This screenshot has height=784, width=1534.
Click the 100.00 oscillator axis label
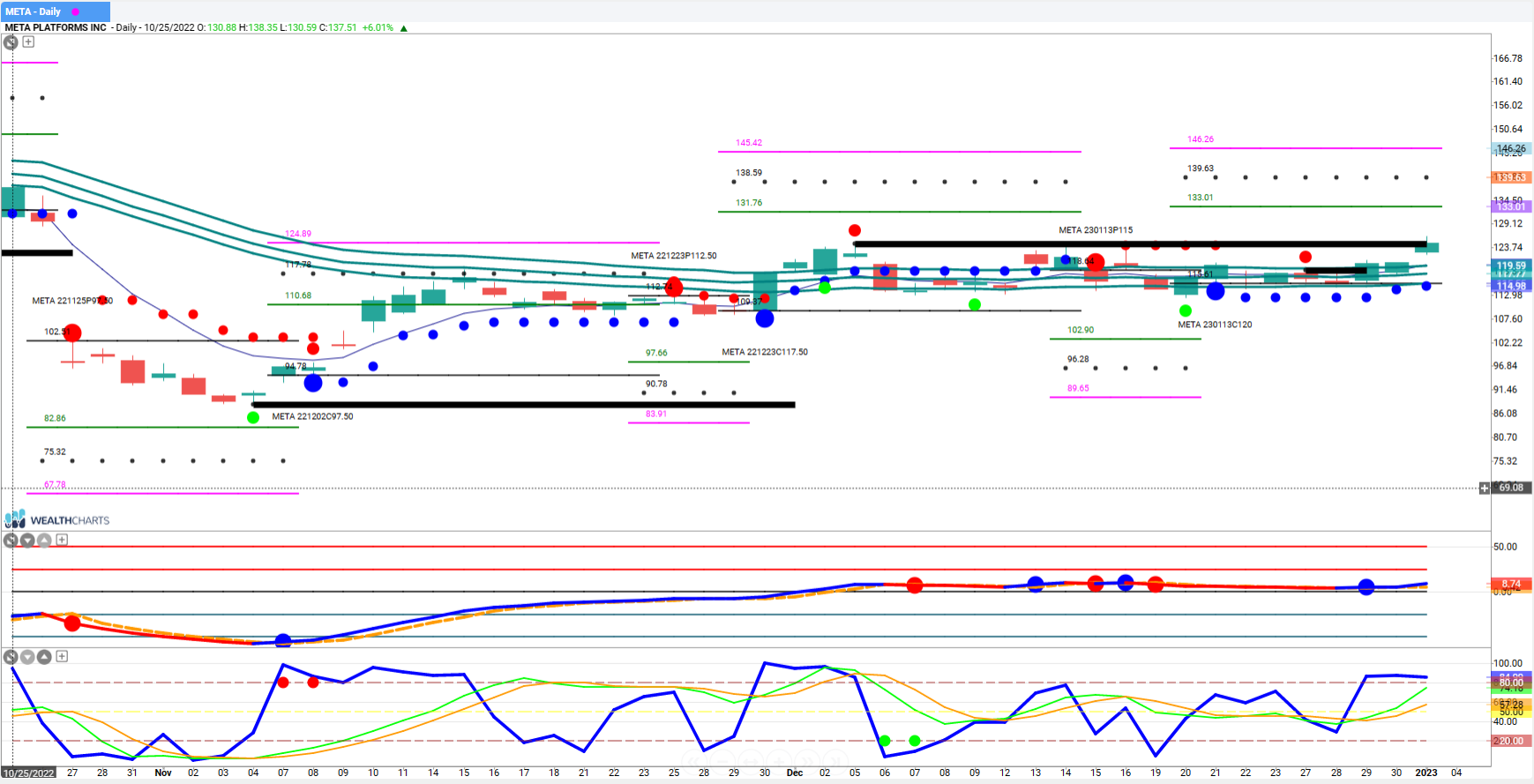click(1508, 663)
